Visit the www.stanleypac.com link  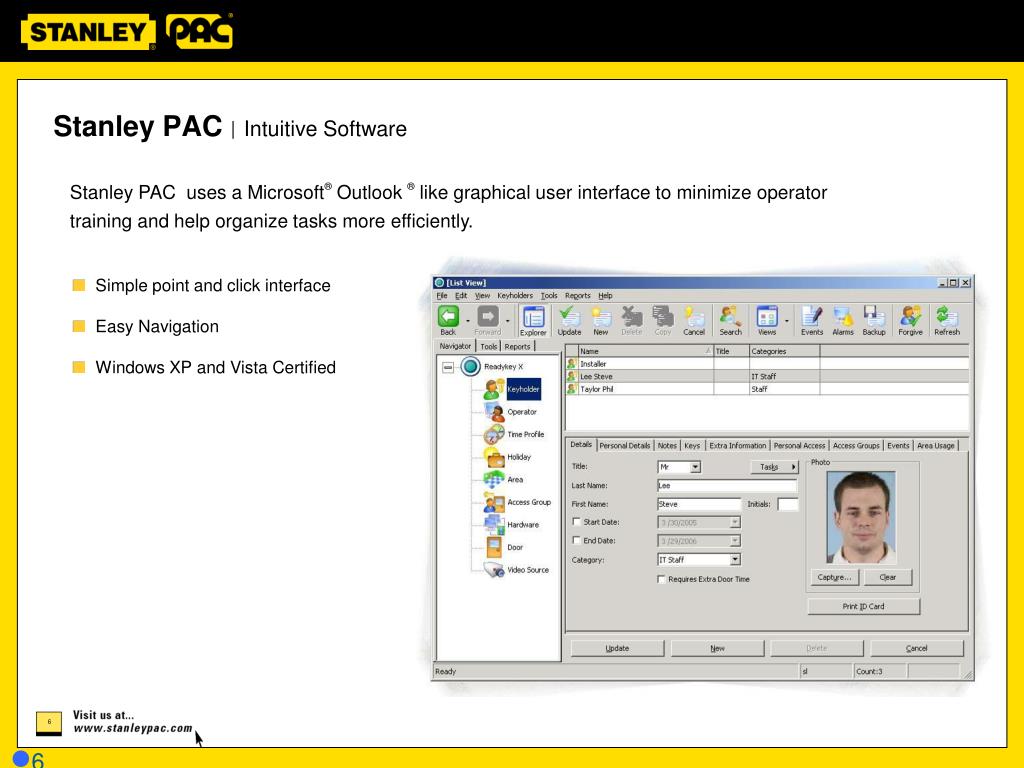(x=133, y=728)
